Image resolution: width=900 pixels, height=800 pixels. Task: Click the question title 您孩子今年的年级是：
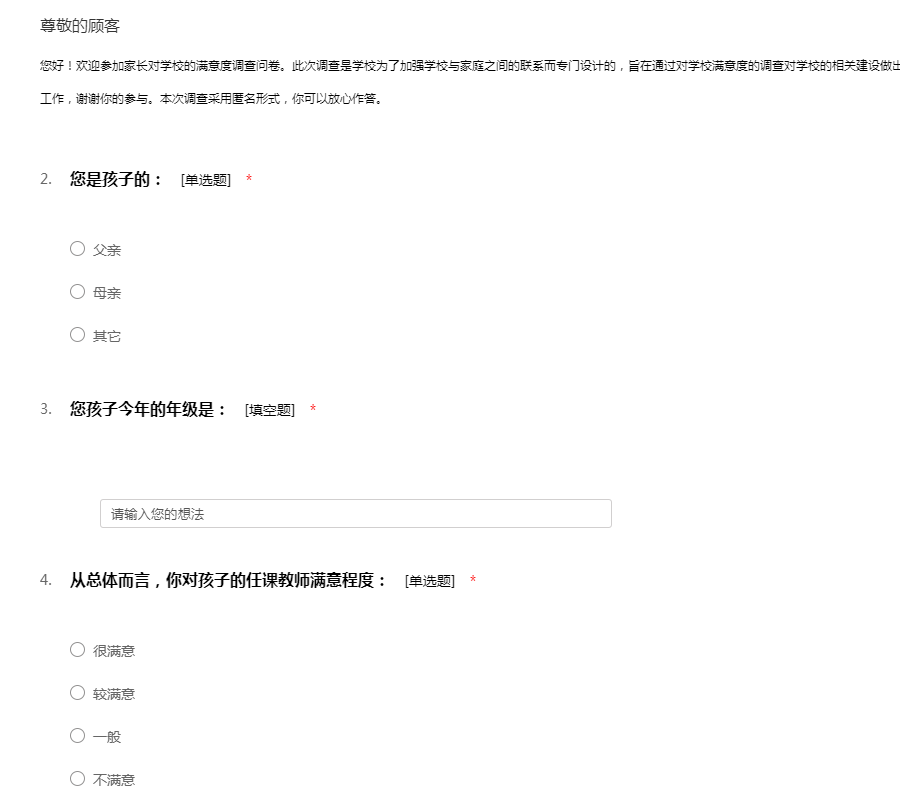pyautogui.click(x=149, y=410)
